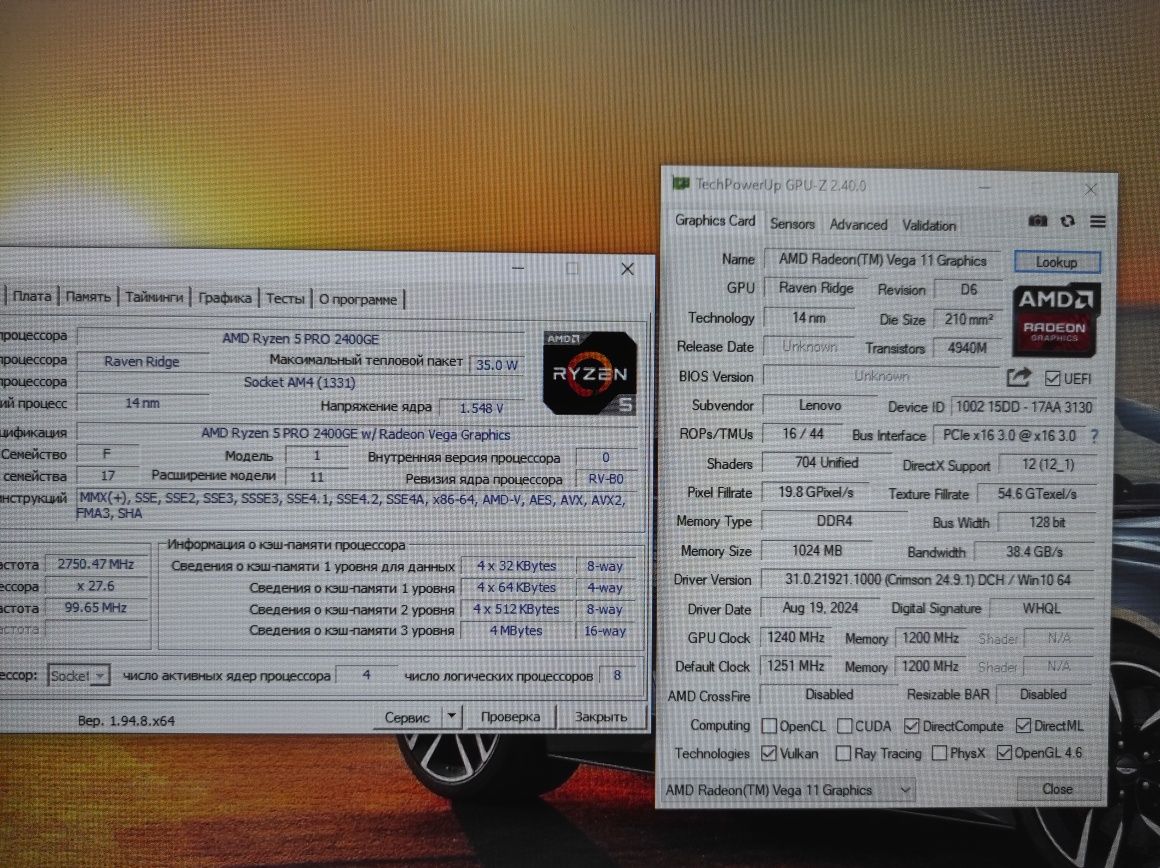The height and width of the screenshot is (868, 1160).
Task: Click the Memory Type value DDR4
Action: (x=834, y=522)
